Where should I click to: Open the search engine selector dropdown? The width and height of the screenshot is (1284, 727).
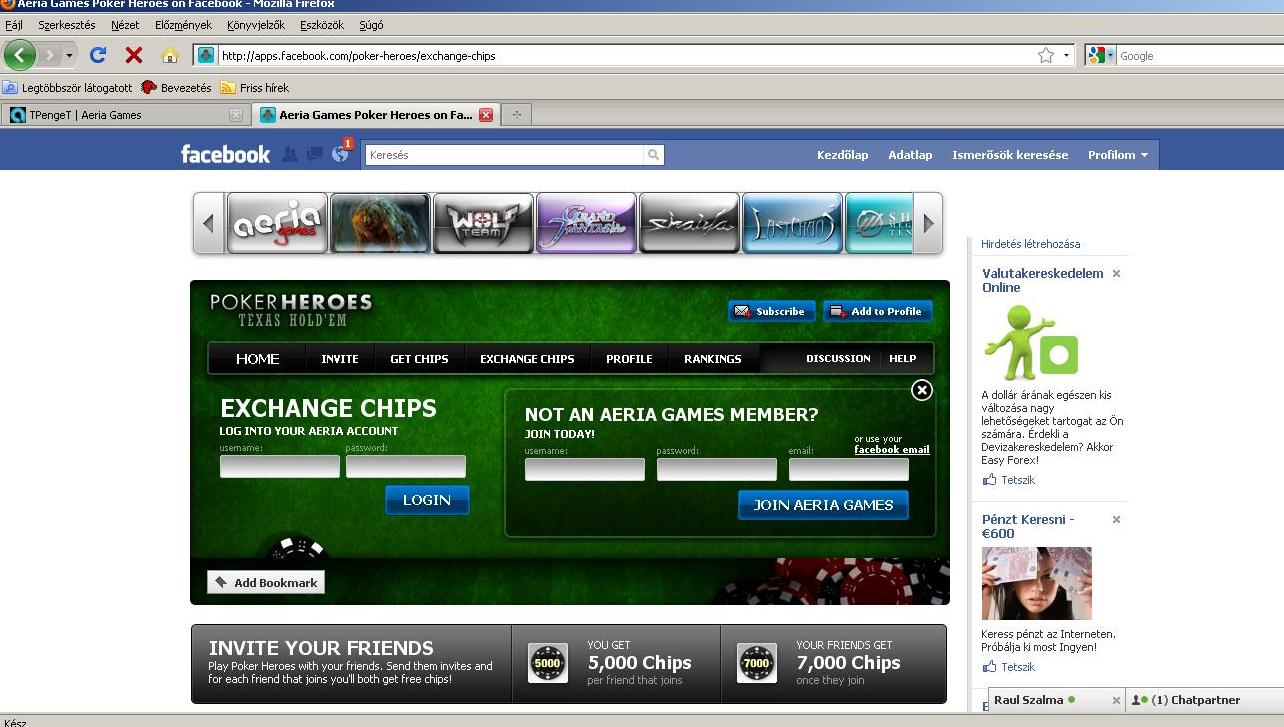(x=1101, y=56)
